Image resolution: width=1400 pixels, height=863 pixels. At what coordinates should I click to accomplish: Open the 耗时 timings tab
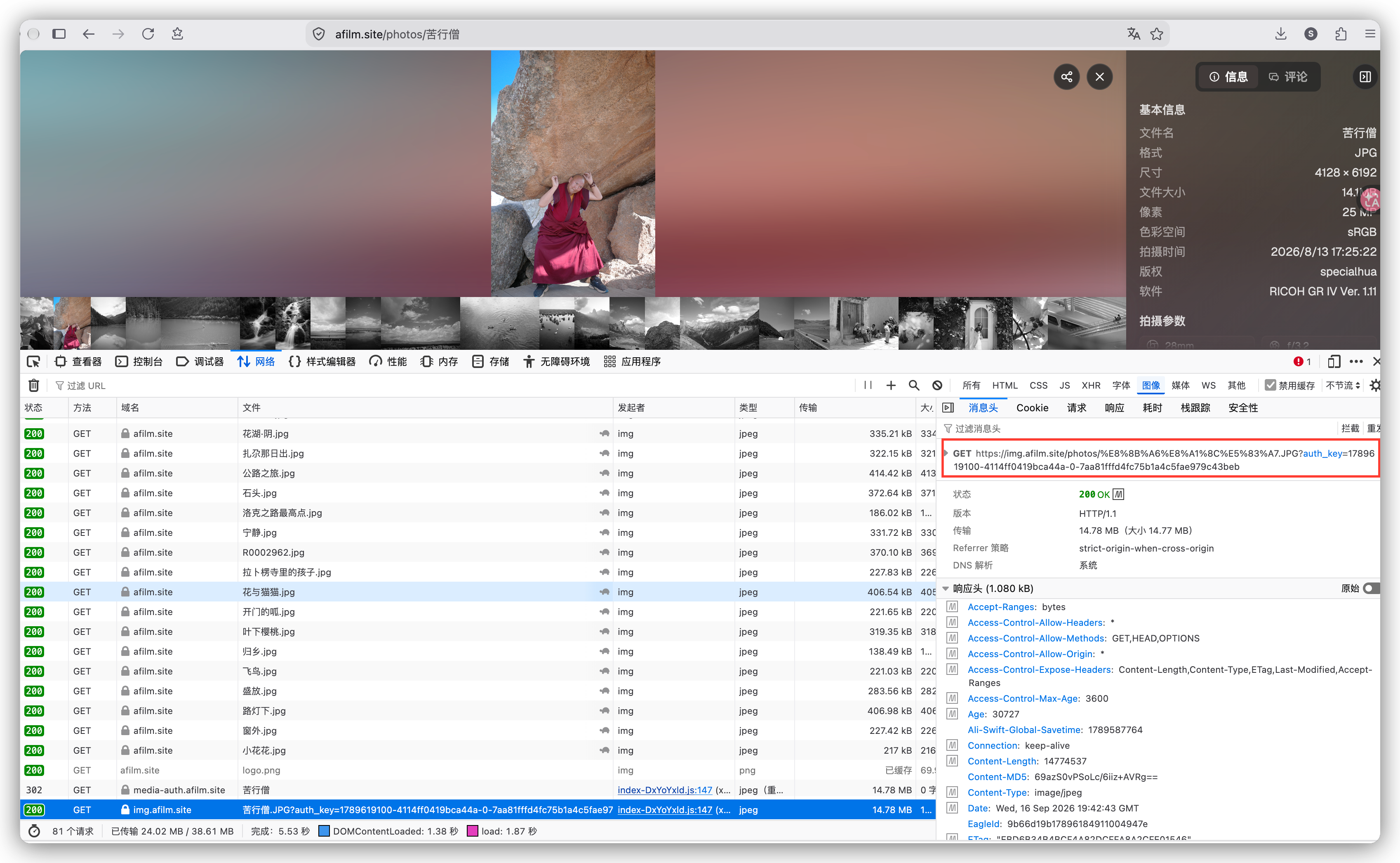1152,408
